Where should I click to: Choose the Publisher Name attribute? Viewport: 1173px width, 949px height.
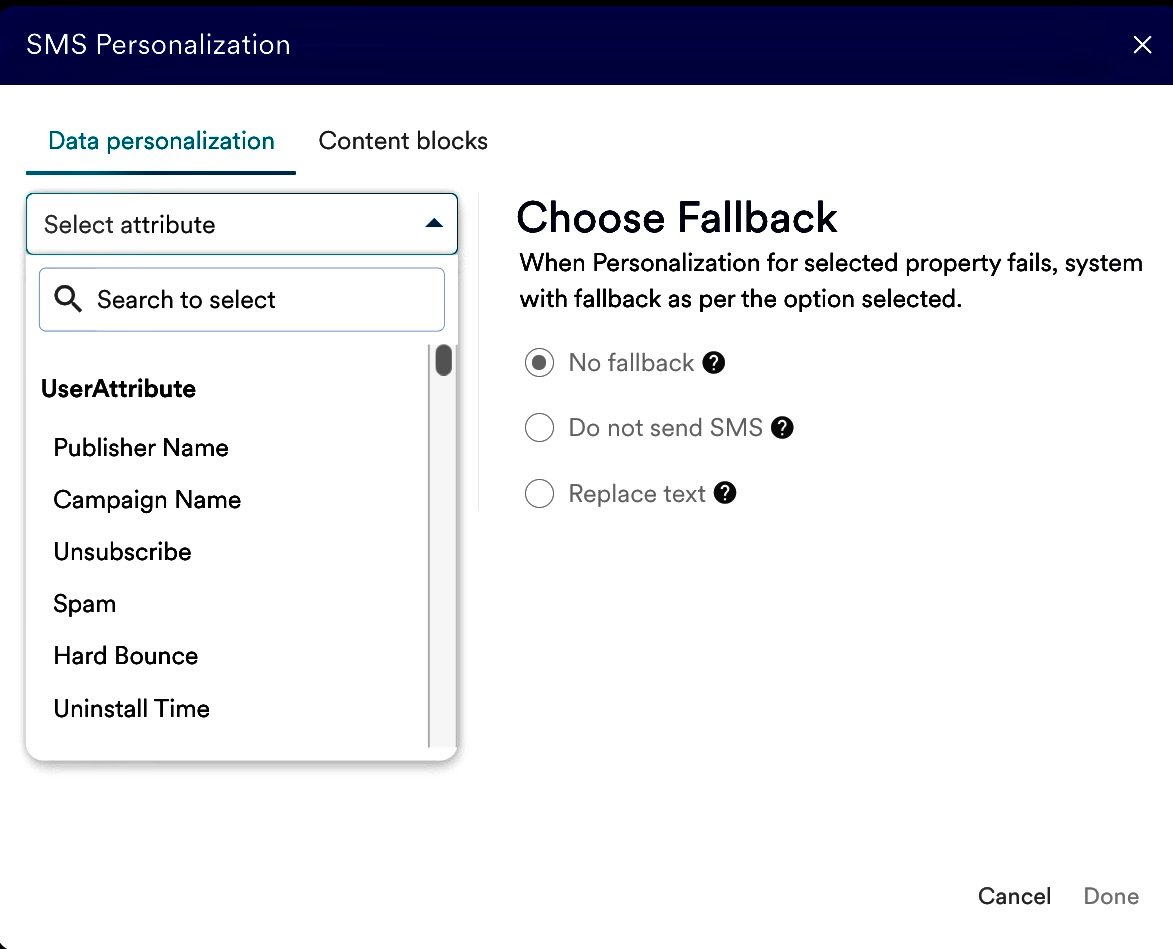(x=141, y=447)
